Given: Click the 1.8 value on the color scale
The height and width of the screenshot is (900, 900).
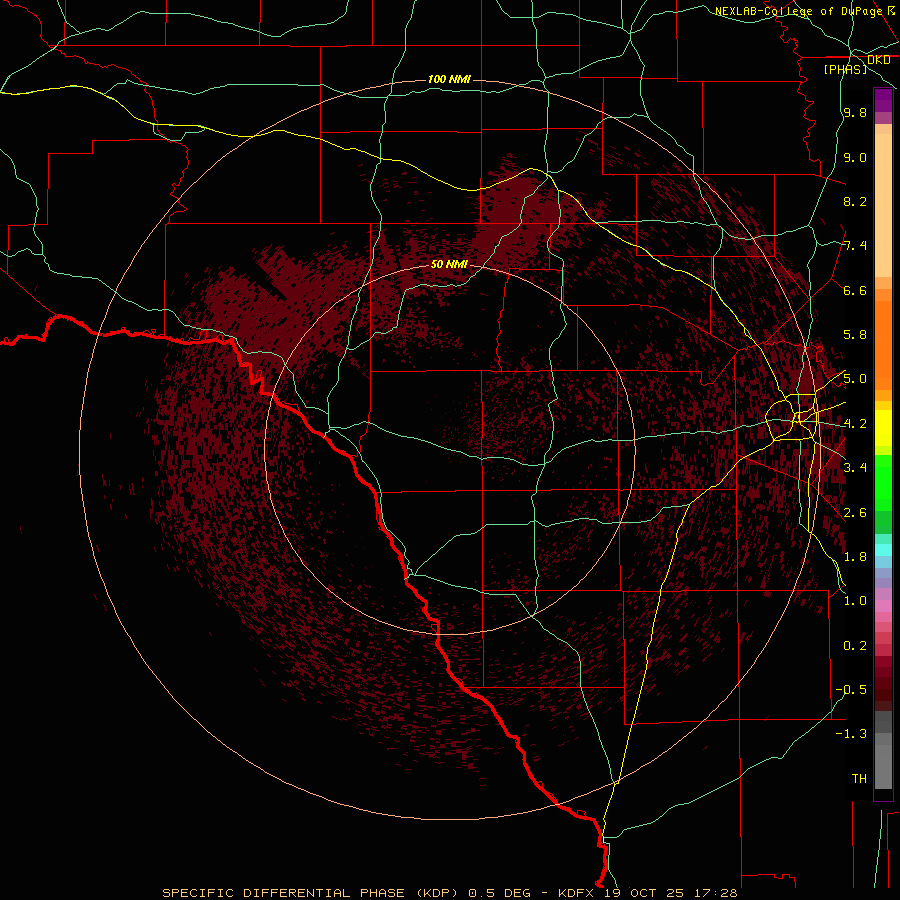Looking at the screenshot, I should click(x=855, y=557).
